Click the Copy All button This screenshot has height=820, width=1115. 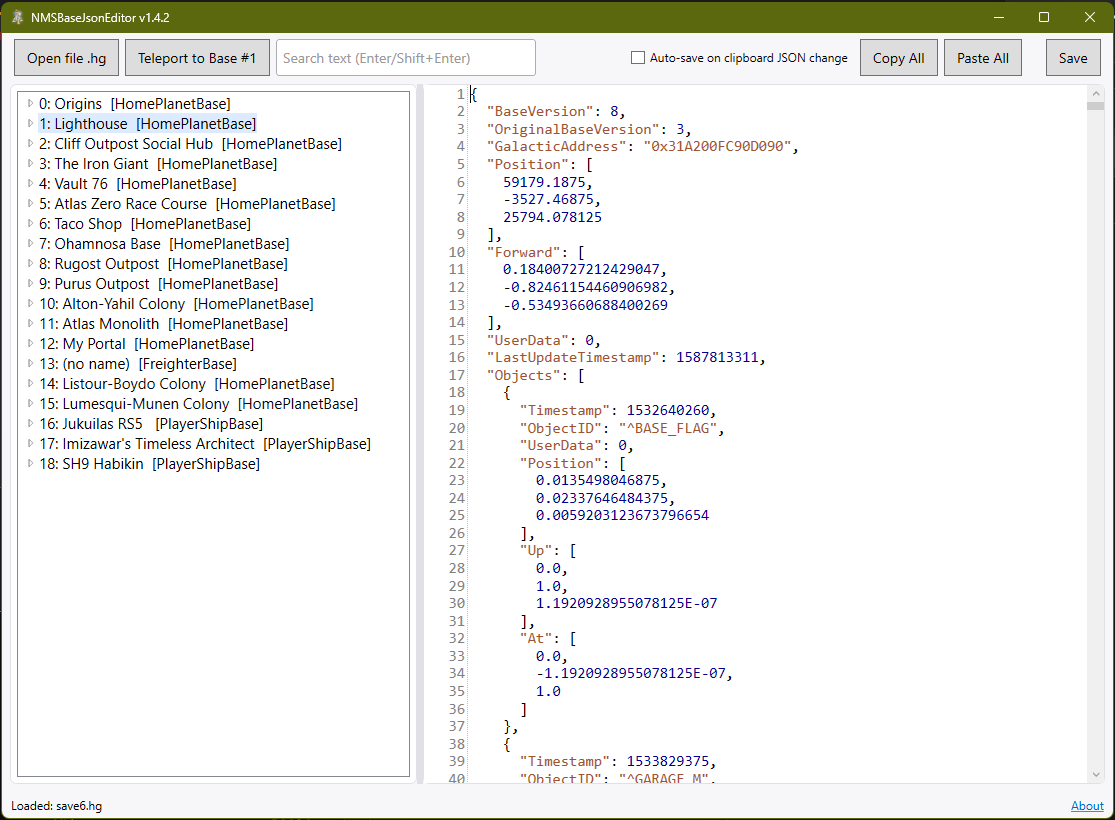pyautogui.click(x=898, y=58)
